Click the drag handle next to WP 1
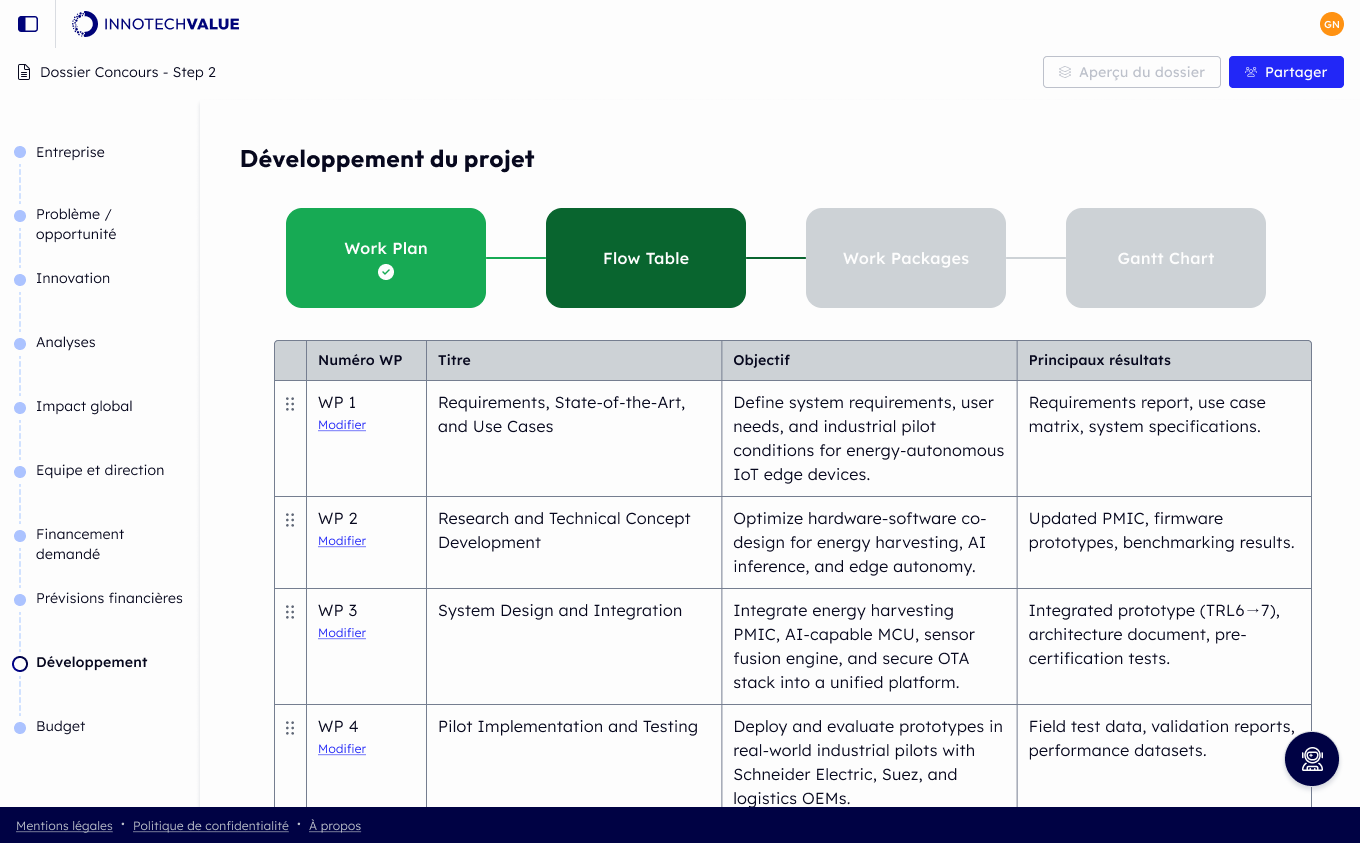Screen dimensions: 1360x843 [289, 404]
